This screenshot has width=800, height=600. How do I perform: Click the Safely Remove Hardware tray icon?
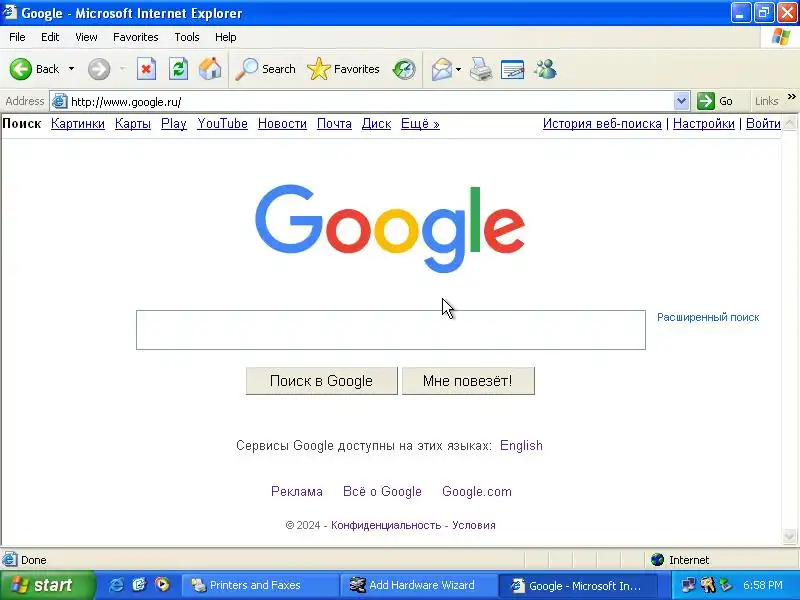click(725, 585)
